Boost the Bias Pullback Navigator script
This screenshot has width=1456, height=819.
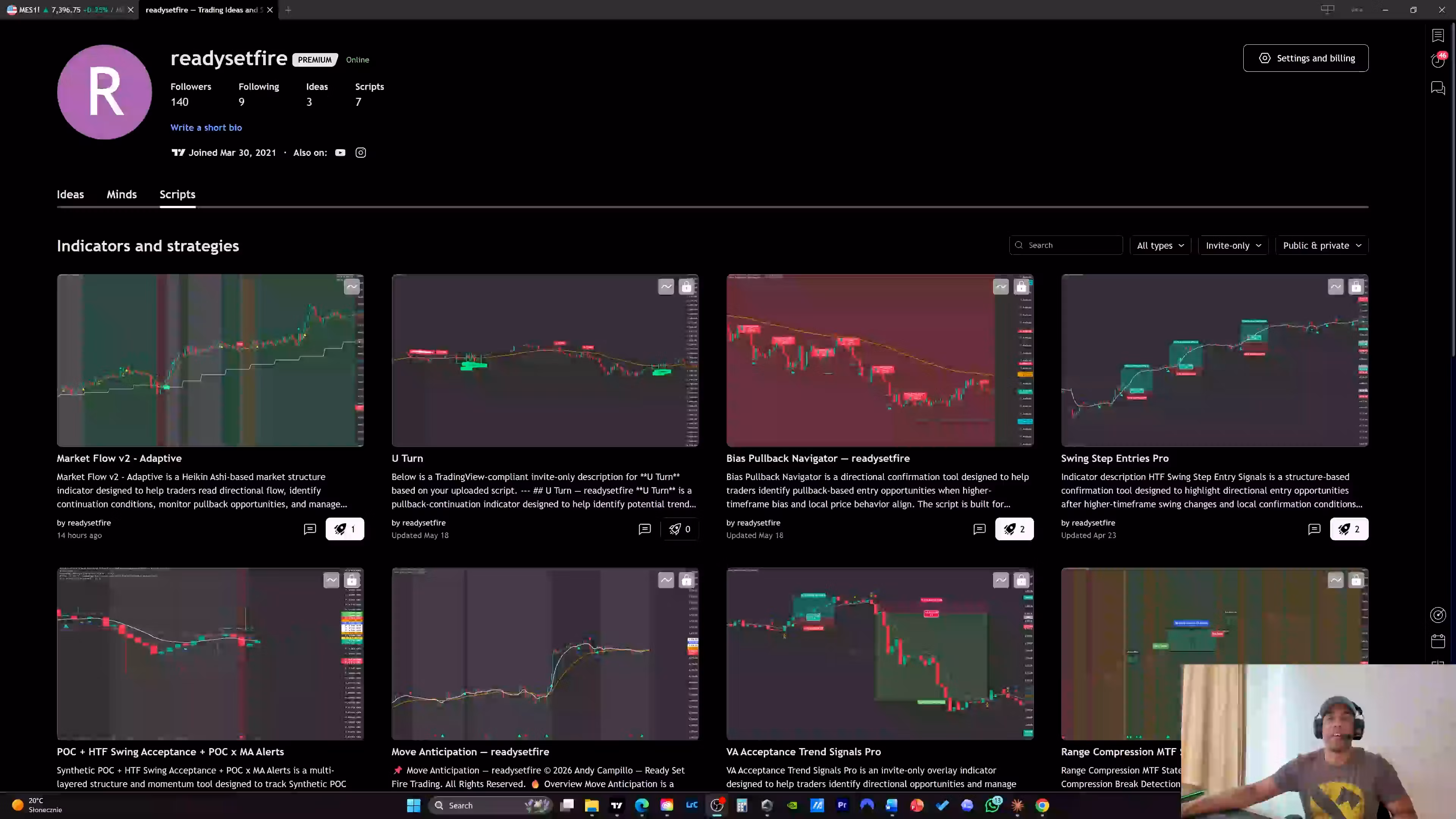[x=1014, y=529]
